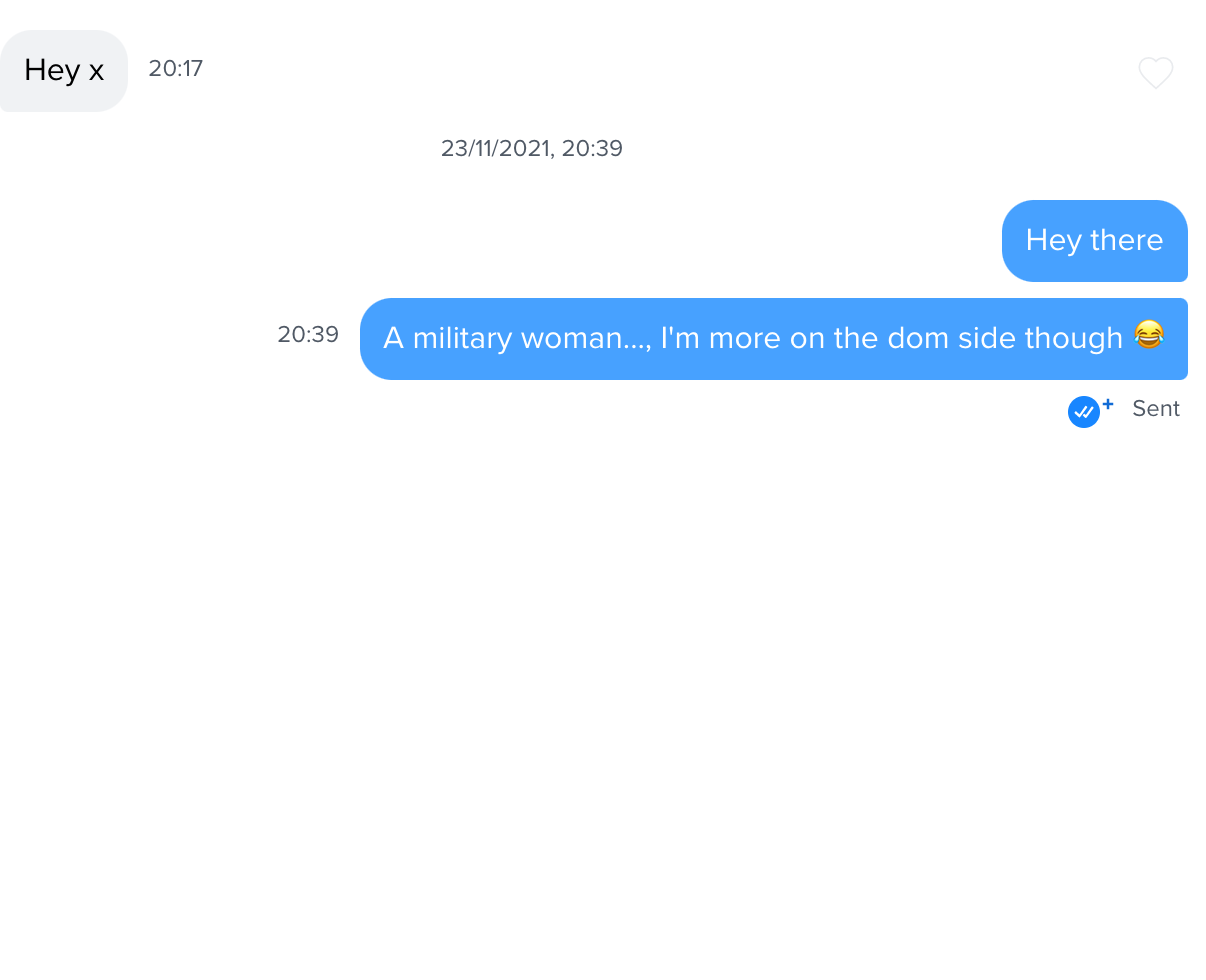Click the 20:39 timestamp beside the long message
1206x980 pixels.
(308, 335)
